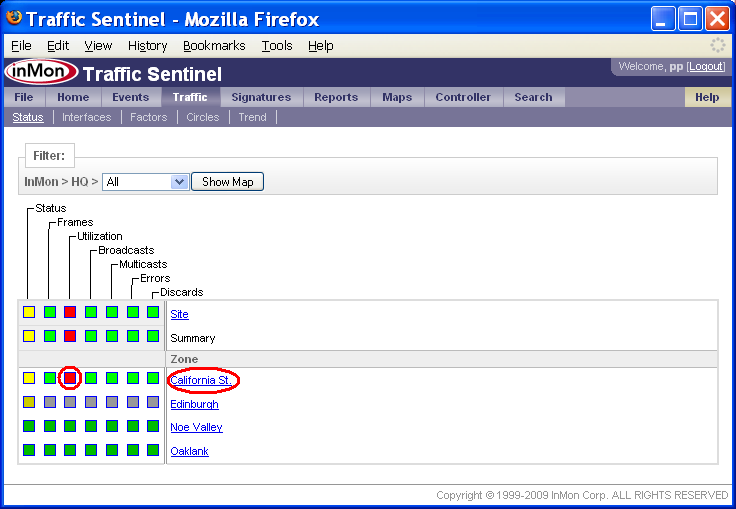Click the Broadcasts column label
736x509 pixels.
click(x=126, y=250)
